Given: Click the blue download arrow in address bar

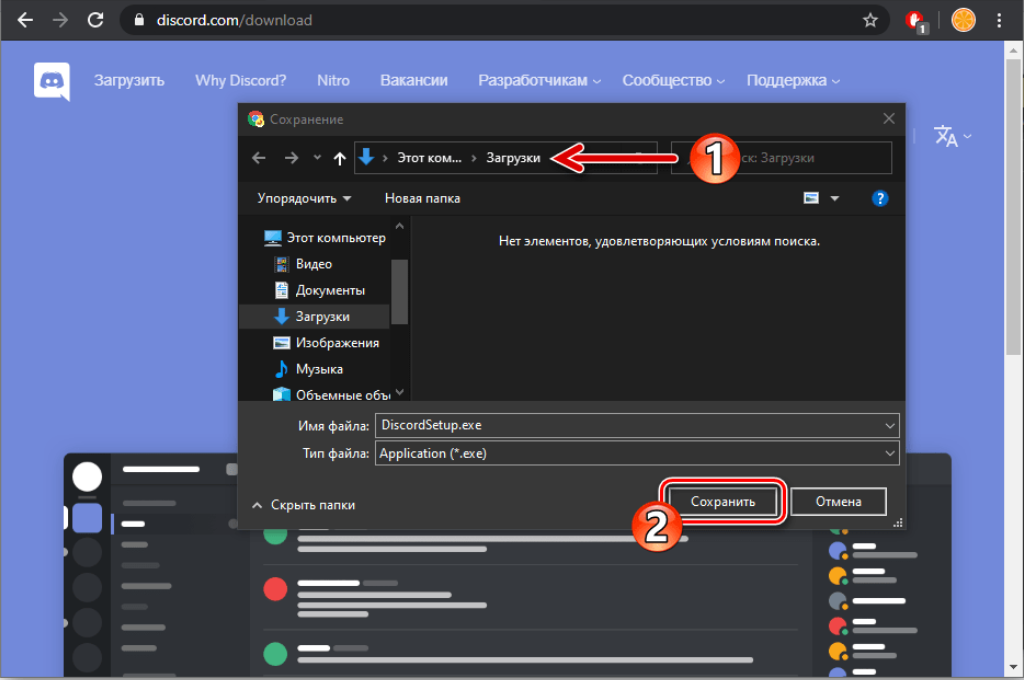Looking at the screenshot, I should coord(366,157).
